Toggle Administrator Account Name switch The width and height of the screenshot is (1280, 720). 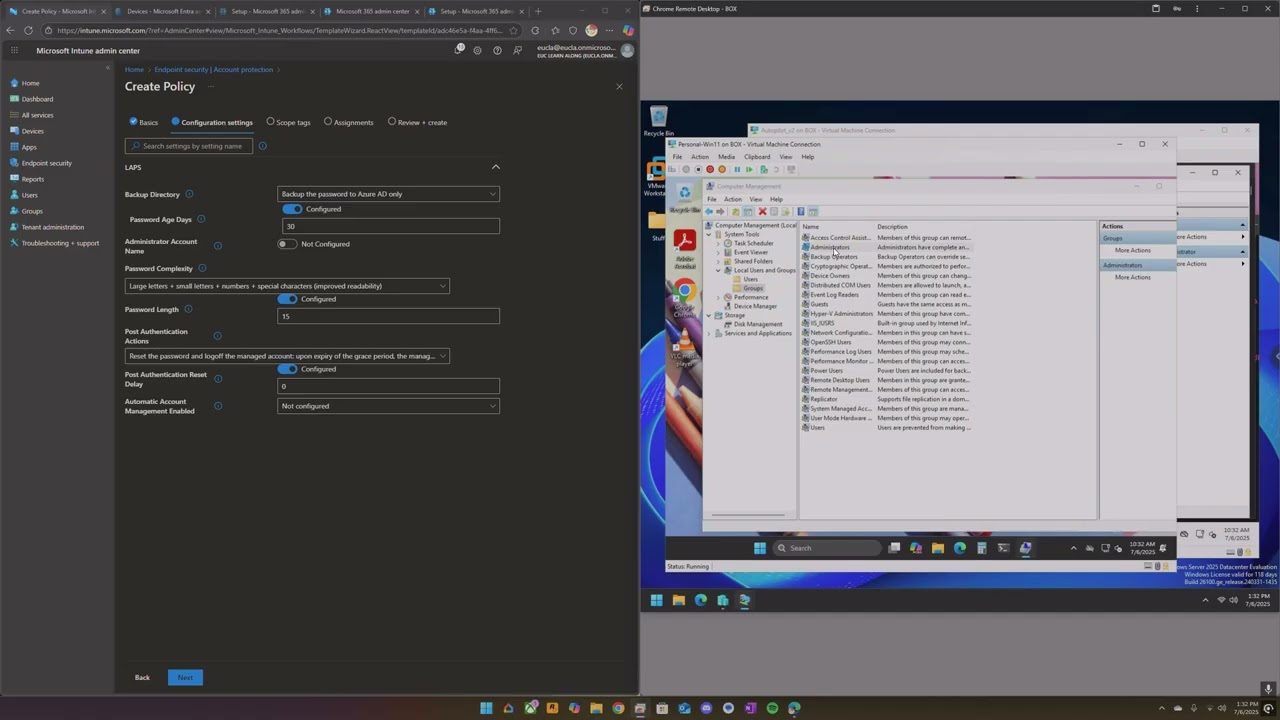(287, 244)
